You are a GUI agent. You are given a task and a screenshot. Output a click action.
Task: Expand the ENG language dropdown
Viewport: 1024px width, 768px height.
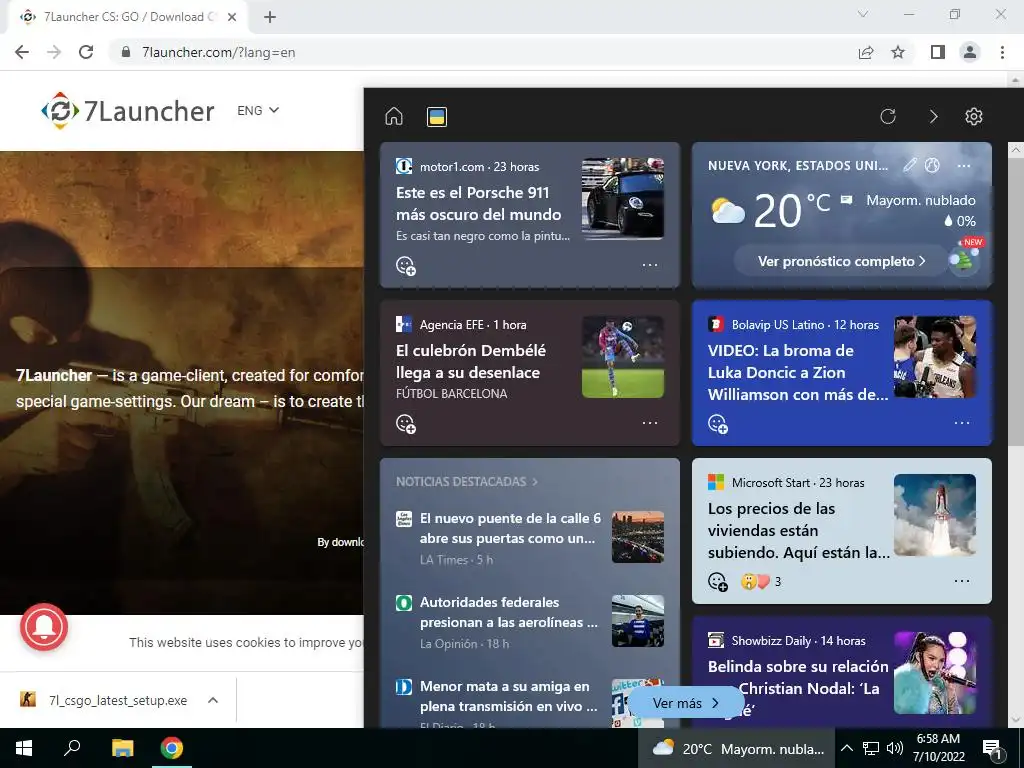point(258,110)
